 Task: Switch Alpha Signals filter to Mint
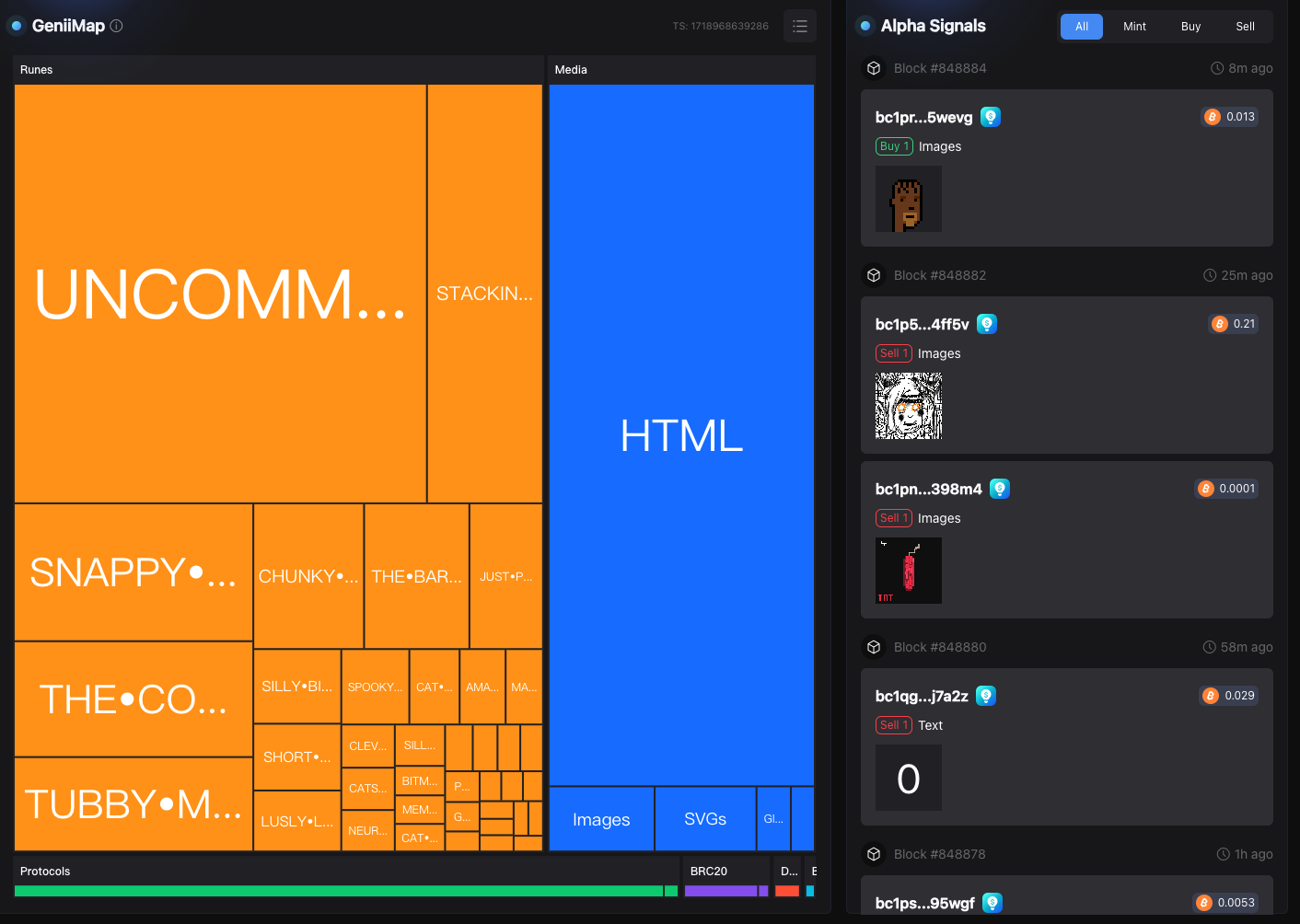pos(1134,27)
